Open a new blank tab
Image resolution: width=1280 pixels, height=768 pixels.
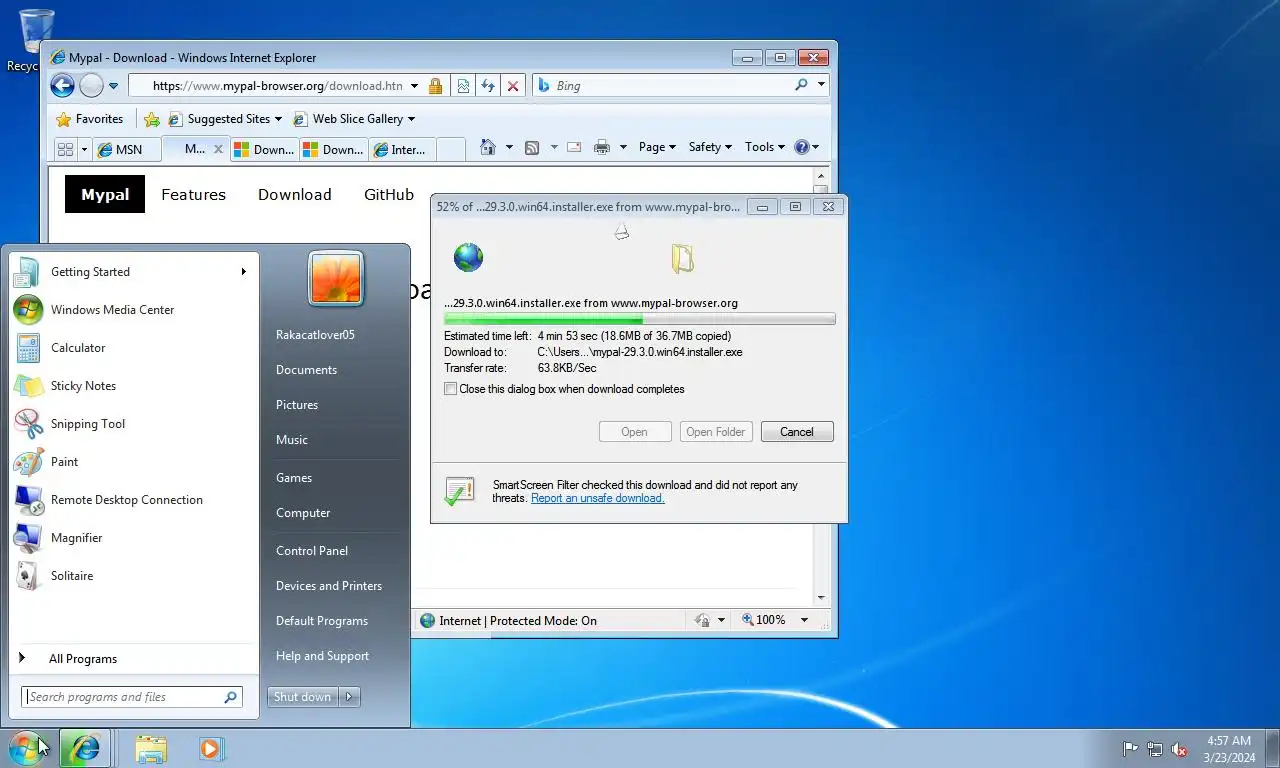pyautogui.click(x=451, y=149)
